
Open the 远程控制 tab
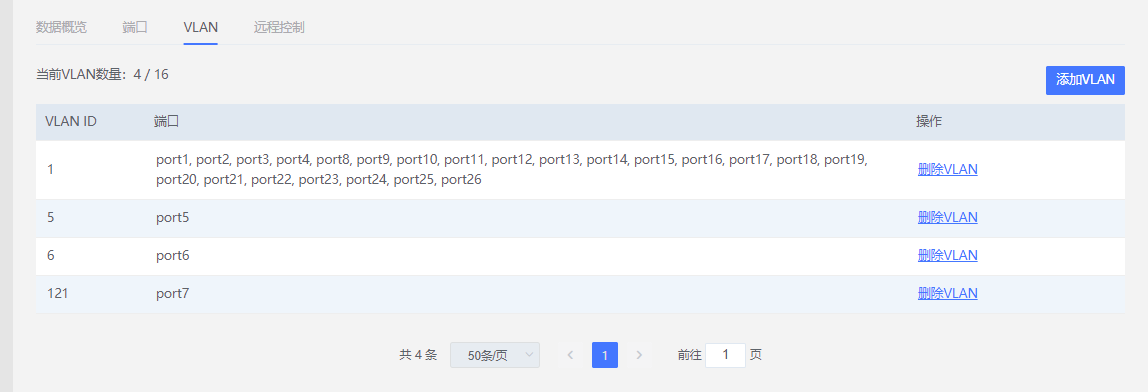coord(279,27)
